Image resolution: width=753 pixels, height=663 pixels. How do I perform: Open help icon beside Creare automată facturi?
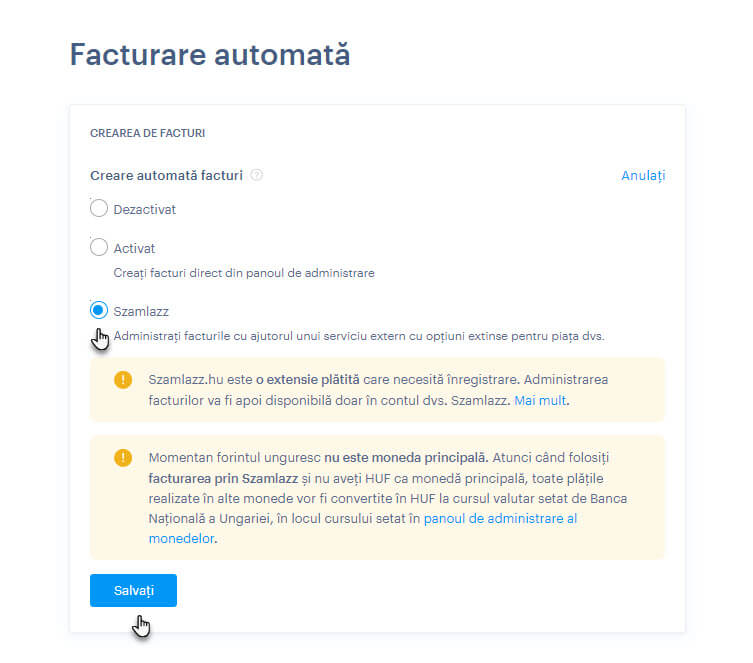click(257, 175)
